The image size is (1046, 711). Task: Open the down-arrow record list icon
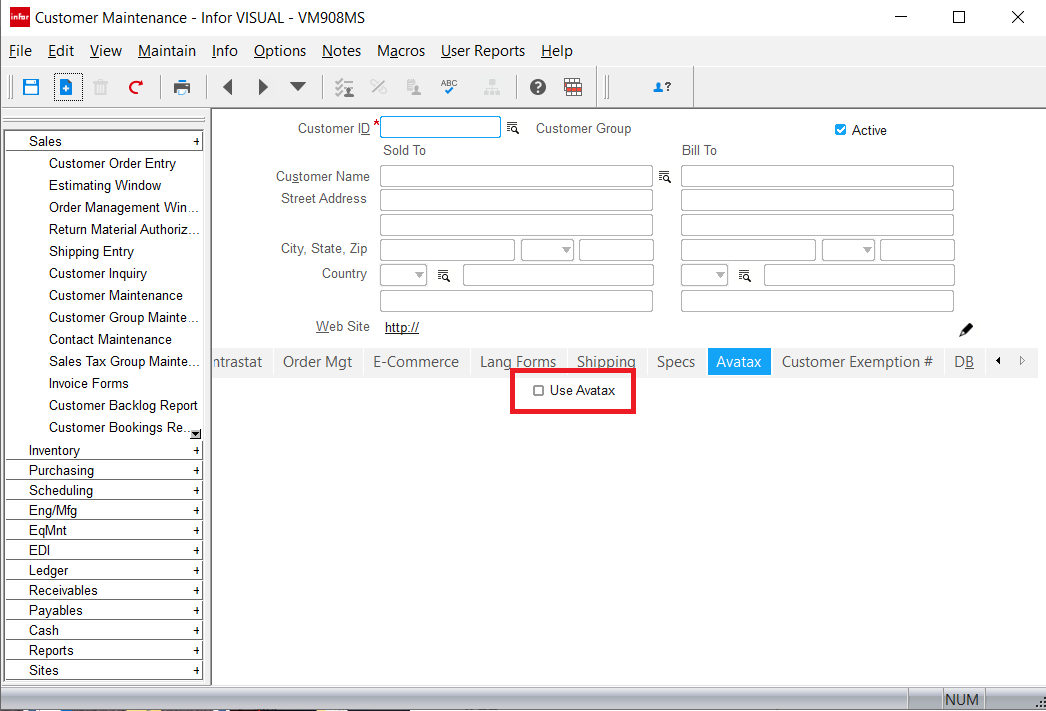[298, 86]
